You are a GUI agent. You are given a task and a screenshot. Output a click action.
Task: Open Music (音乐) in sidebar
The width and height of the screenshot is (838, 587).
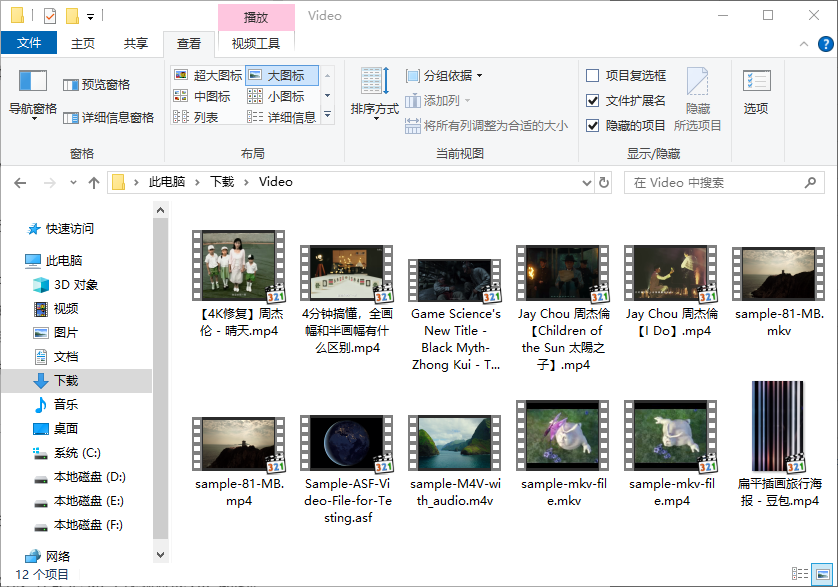coord(66,405)
